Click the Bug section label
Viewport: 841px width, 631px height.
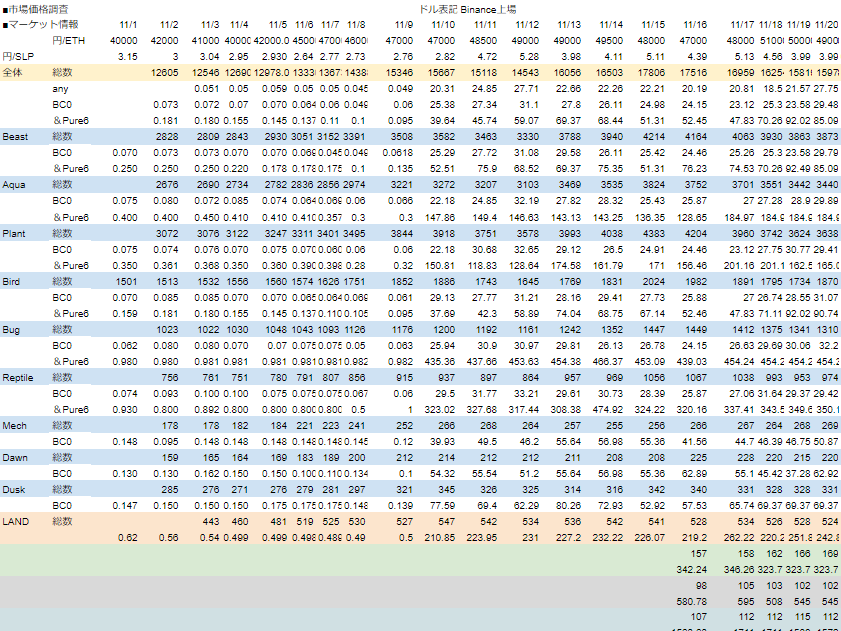click(x=11, y=330)
